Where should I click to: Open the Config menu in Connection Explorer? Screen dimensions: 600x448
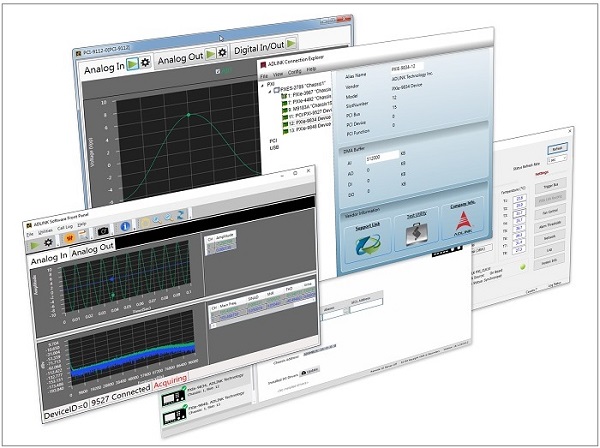click(x=296, y=74)
